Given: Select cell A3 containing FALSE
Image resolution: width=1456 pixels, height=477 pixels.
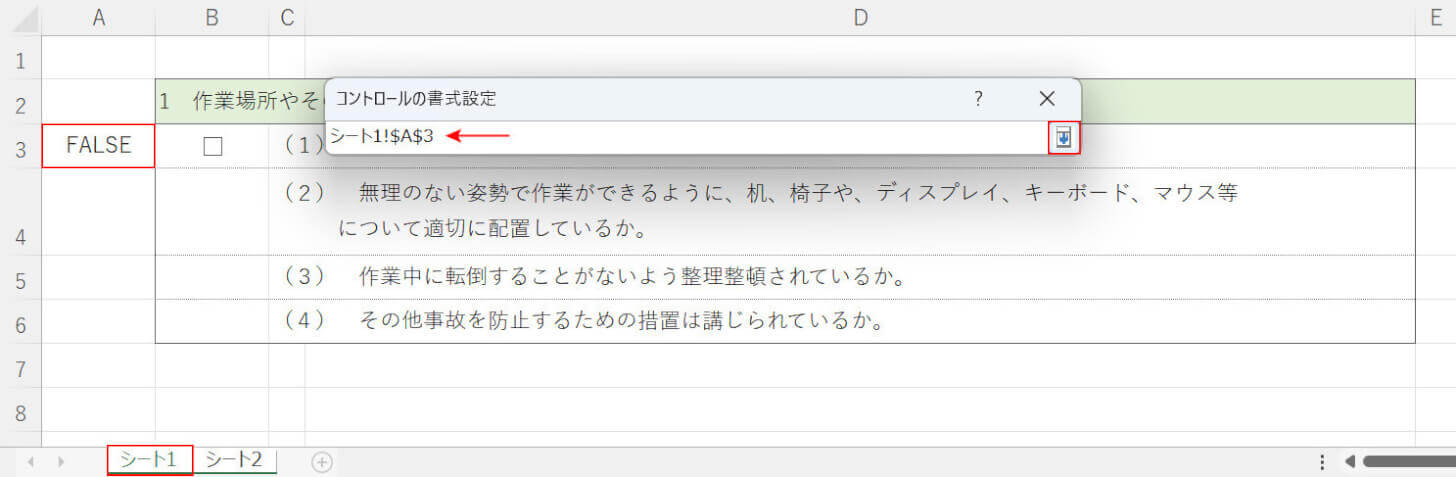Looking at the screenshot, I should click(99, 146).
